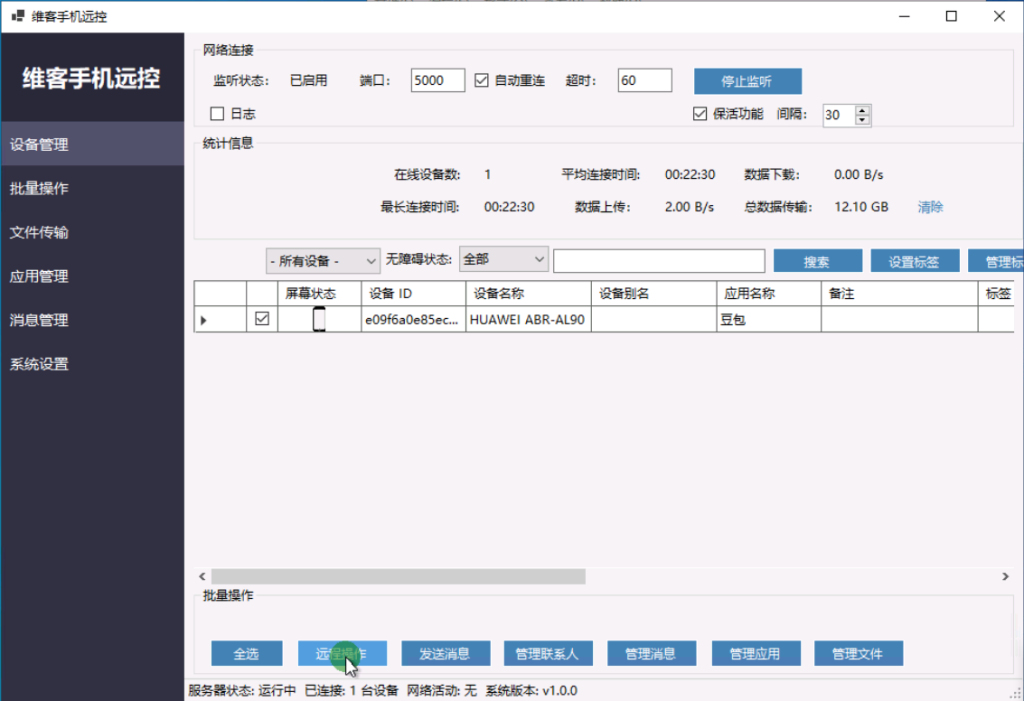1024x701 pixels.
Task: Click the 清除 link
Action: [930, 207]
